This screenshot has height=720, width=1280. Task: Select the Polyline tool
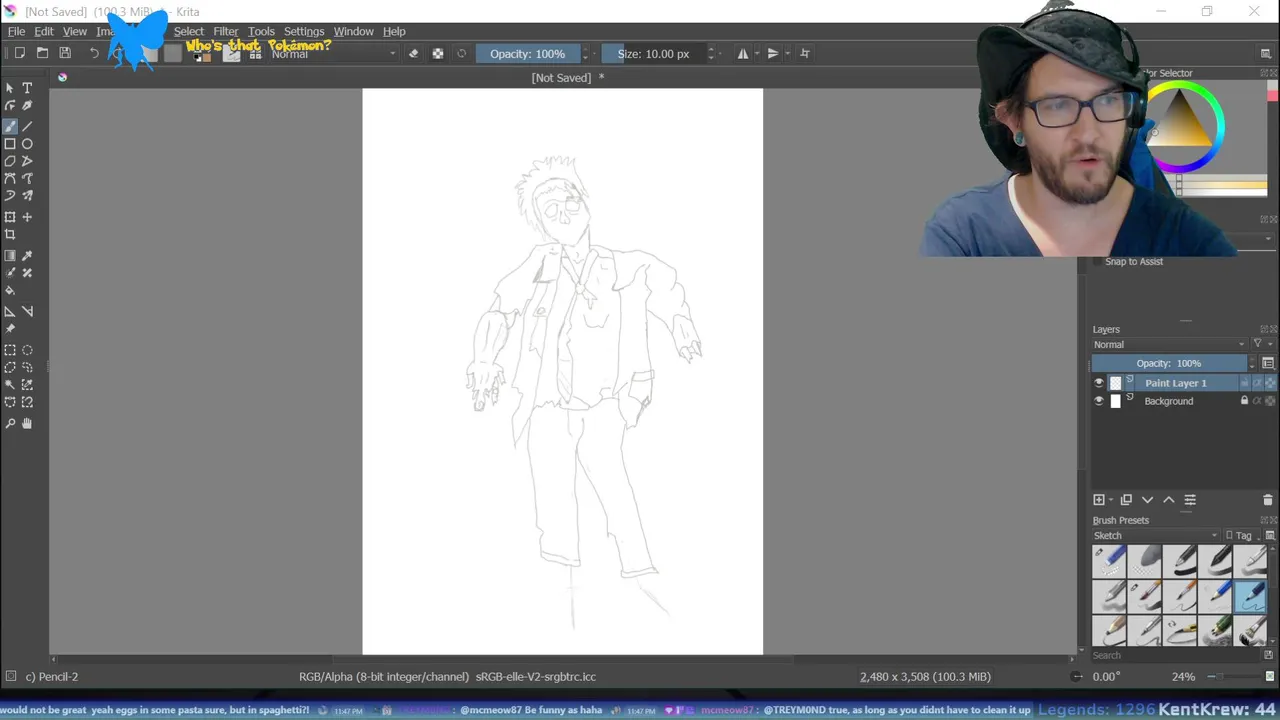coord(27,161)
